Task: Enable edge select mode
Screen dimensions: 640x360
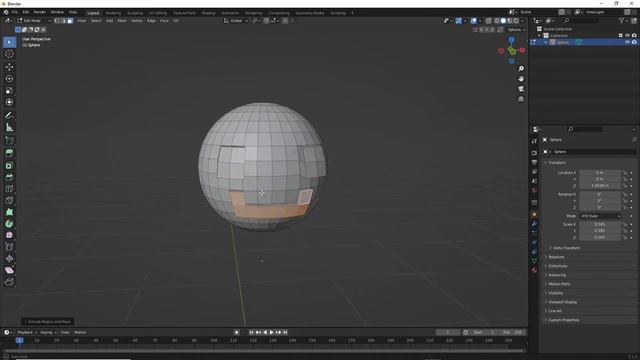Action: pos(64,21)
